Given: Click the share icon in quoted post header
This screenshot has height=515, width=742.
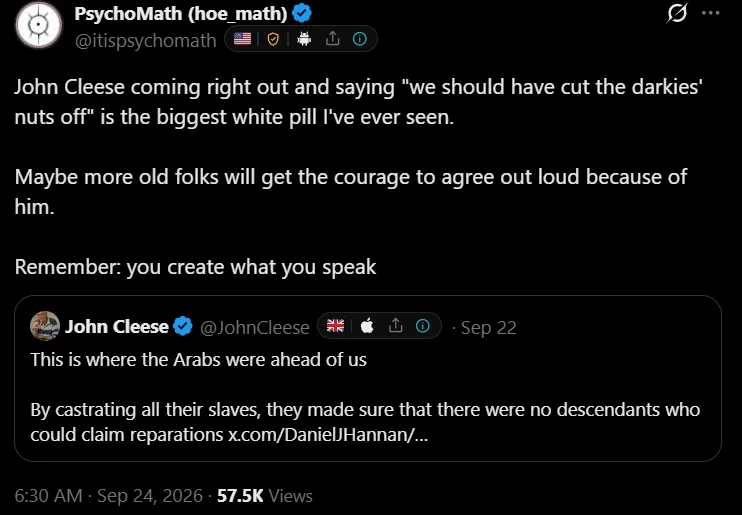Looking at the screenshot, I should tap(395, 325).
